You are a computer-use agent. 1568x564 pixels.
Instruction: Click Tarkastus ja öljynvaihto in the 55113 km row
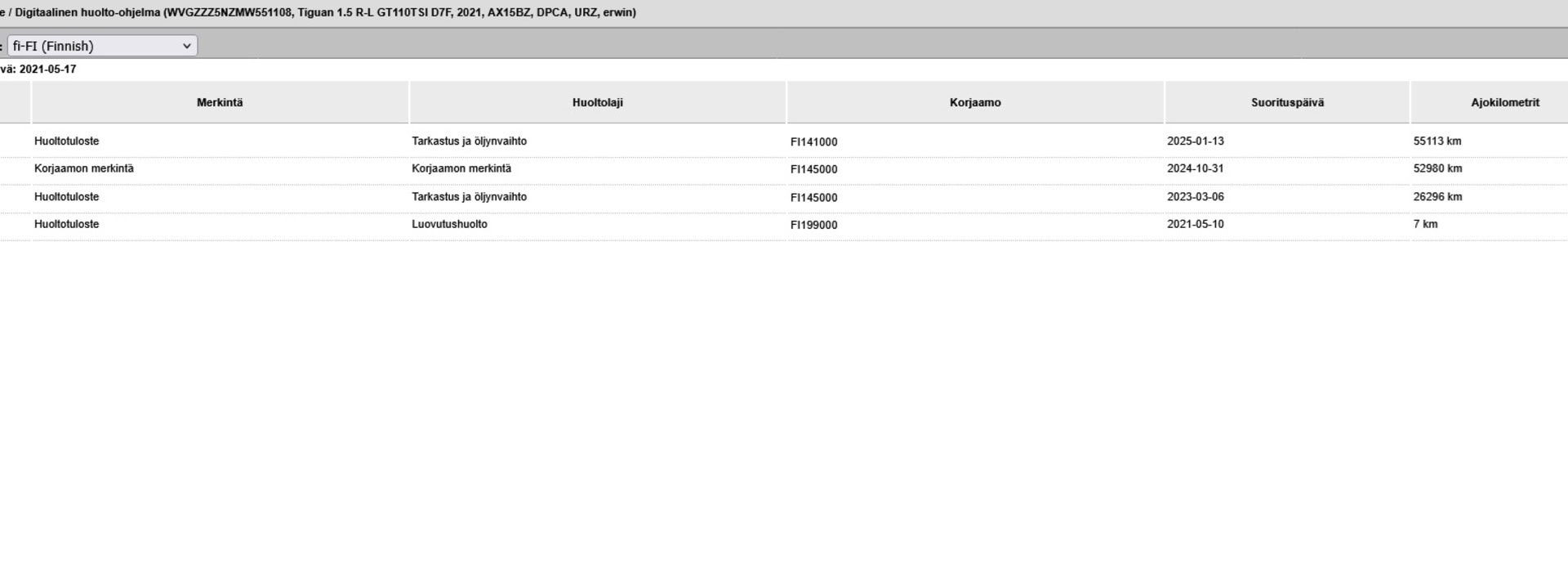470,141
